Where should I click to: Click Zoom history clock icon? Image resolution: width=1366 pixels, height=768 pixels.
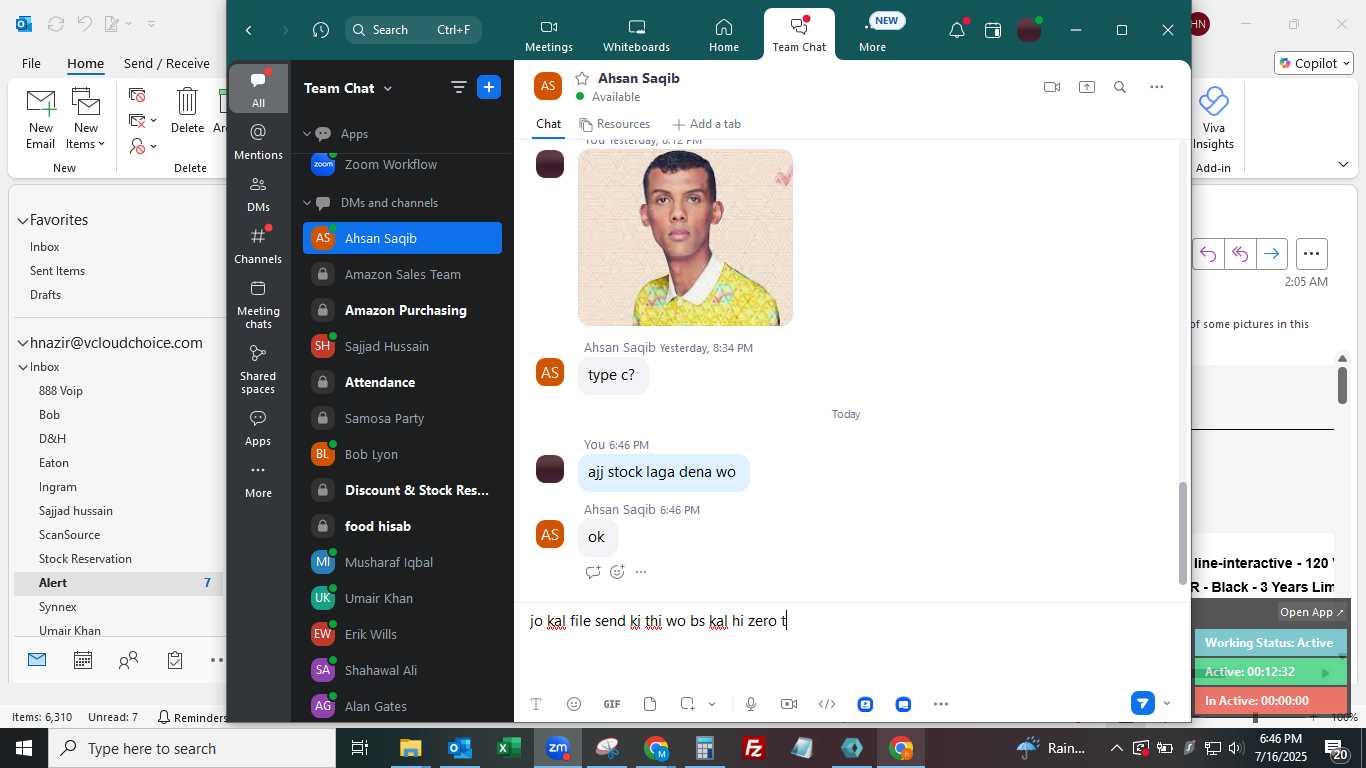click(320, 30)
